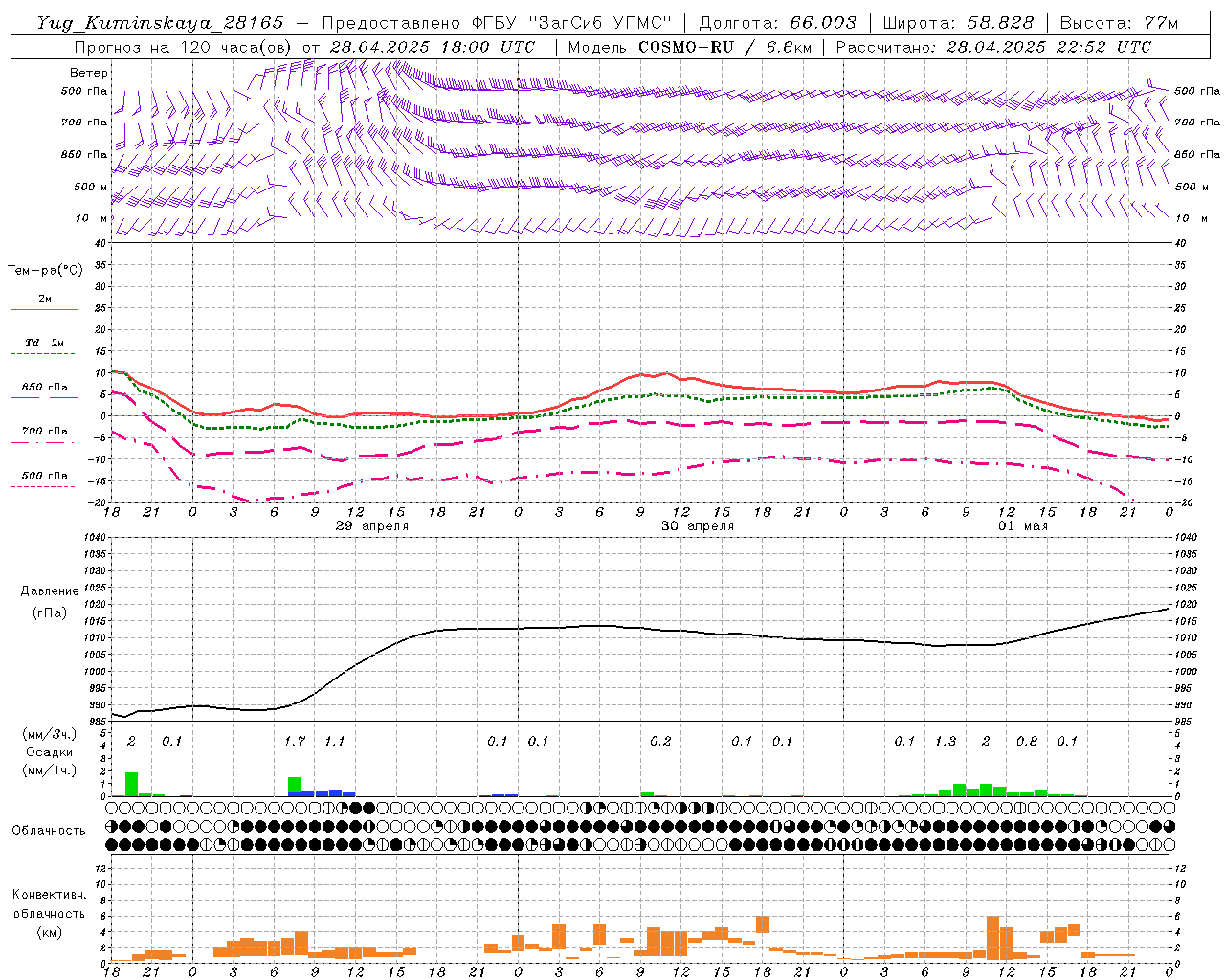This screenshot has width=1225, height=980.
Task: Click the 'Ветер' wind panel label
Action: (89, 73)
